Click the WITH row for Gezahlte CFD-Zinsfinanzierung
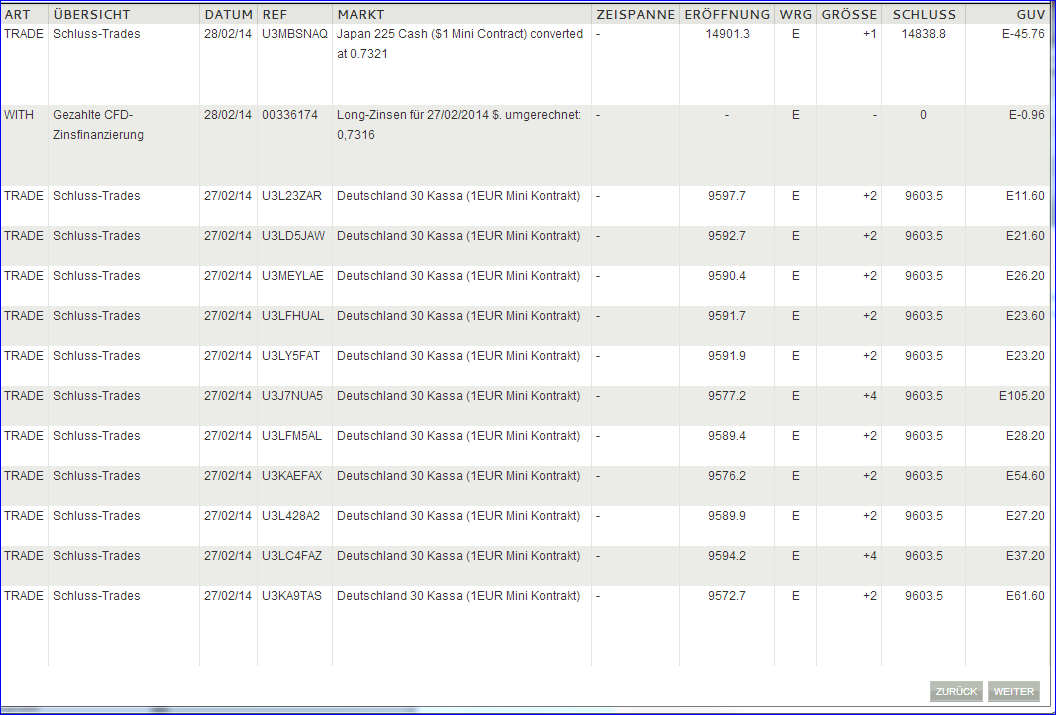Image resolution: width=1056 pixels, height=715 pixels. click(x=400, y=125)
